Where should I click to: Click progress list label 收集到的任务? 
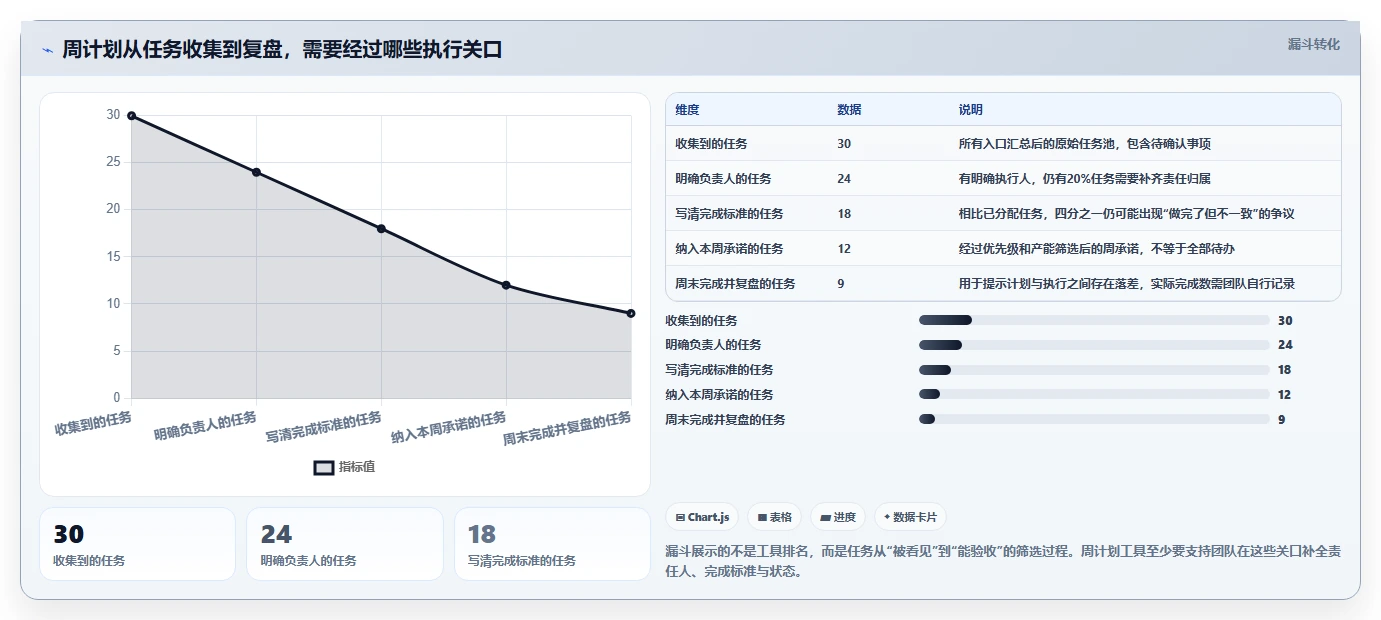[x=701, y=320]
